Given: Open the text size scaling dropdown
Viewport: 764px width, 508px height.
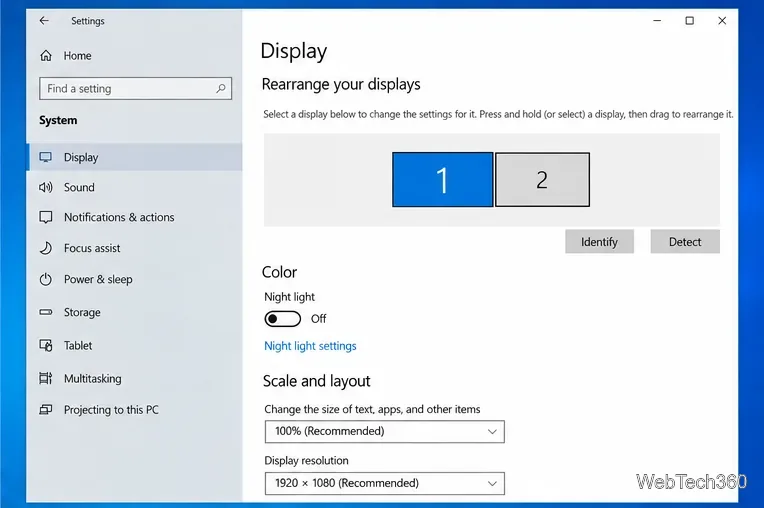Looking at the screenshot, I should click(x=384, y=432).
